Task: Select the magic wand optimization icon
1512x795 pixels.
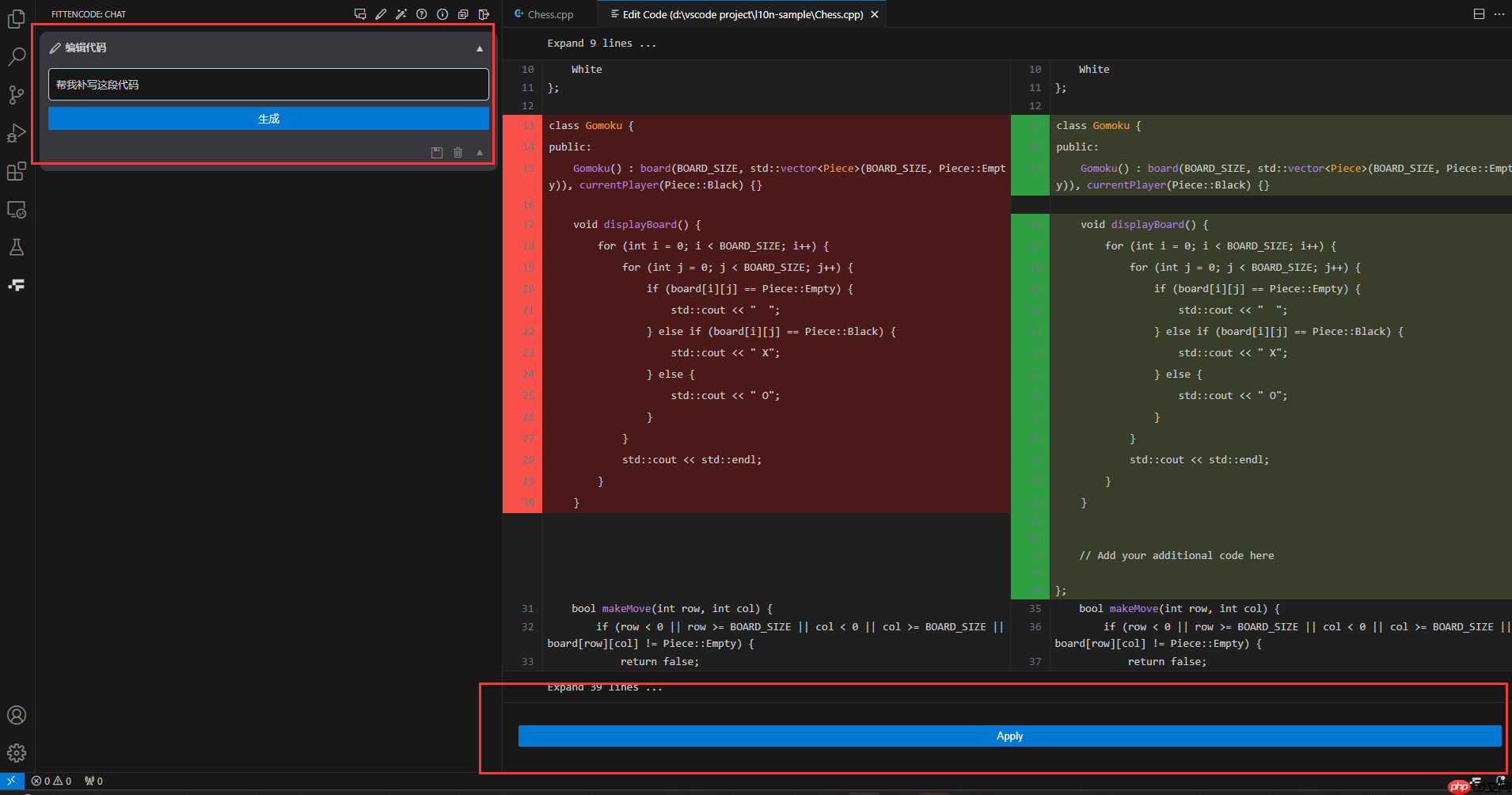Action: tap(401, 13)
